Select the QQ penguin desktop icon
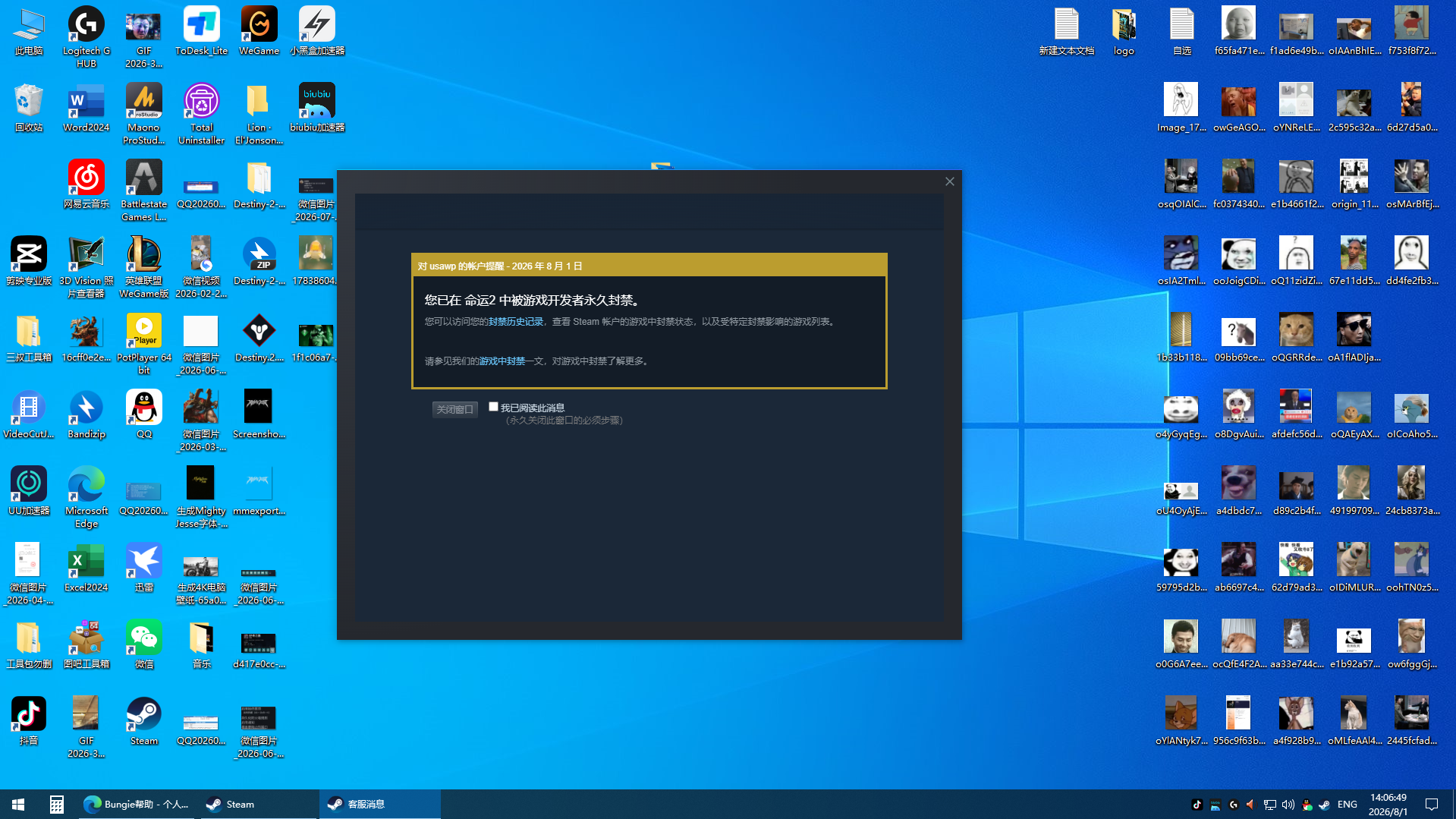Screen dimensions: 1456x819 pos(144,415)
